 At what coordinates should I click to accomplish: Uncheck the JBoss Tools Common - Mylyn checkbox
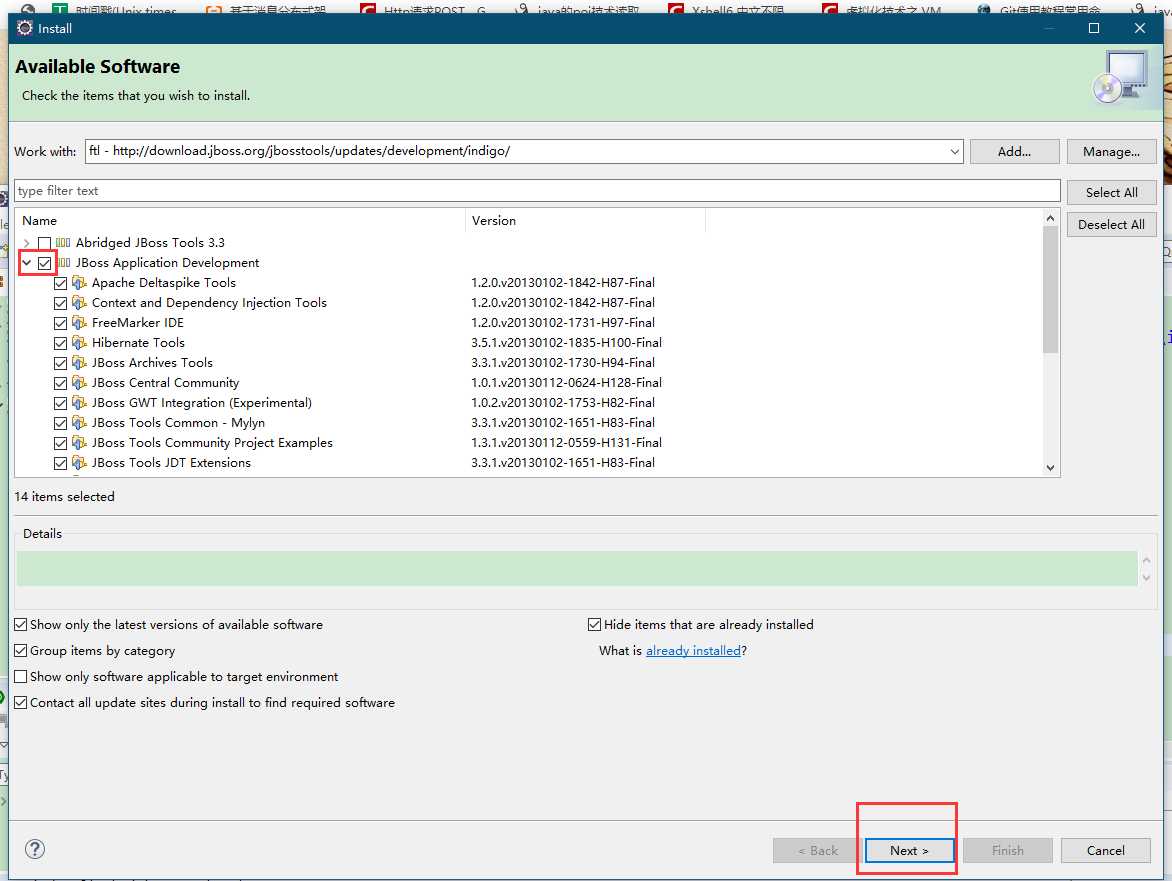(x=61, y=423)
